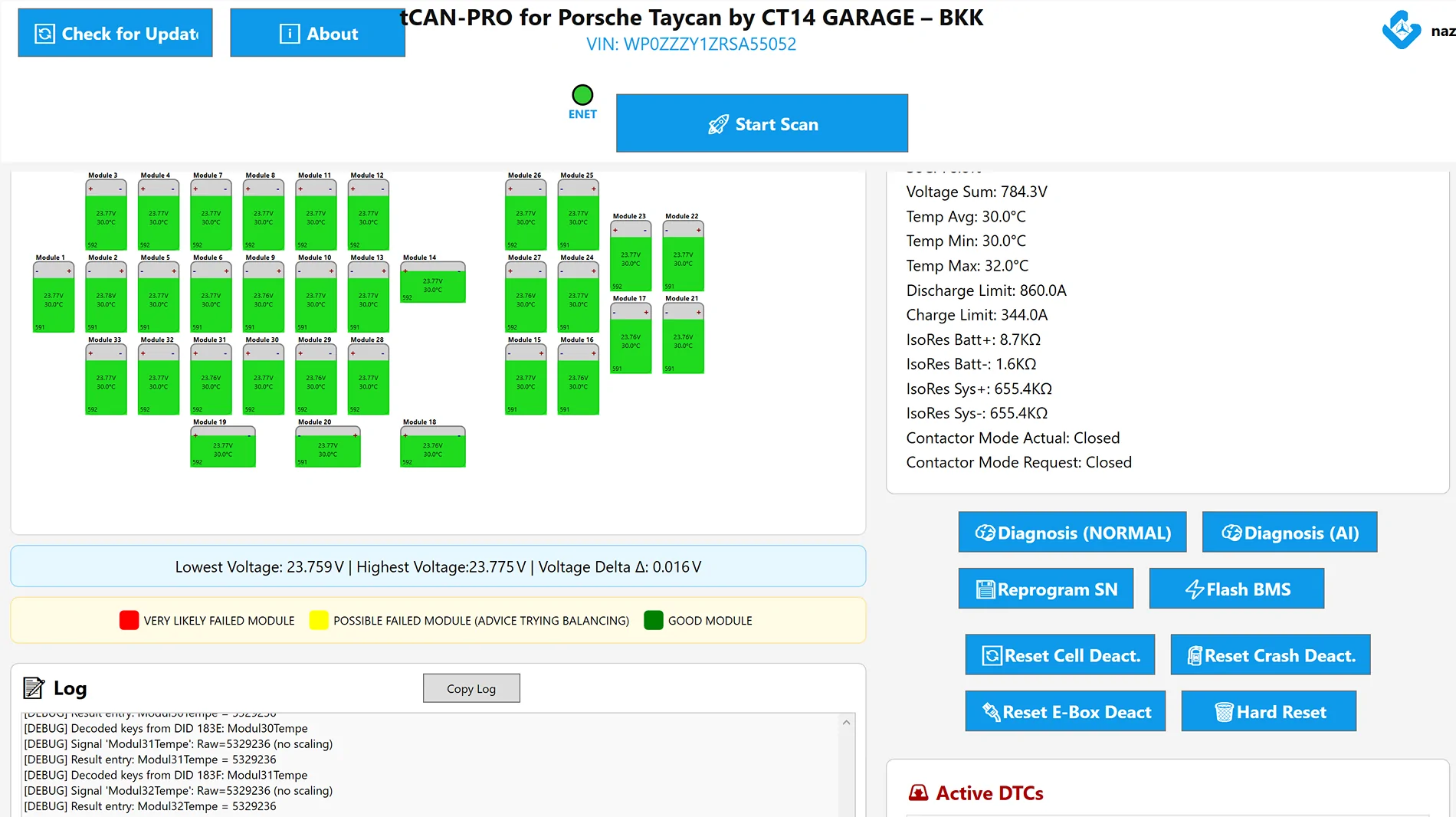Viewport: 1456px width, 817px height.
Task: Select battery Module 30
Action: point(264,379)
